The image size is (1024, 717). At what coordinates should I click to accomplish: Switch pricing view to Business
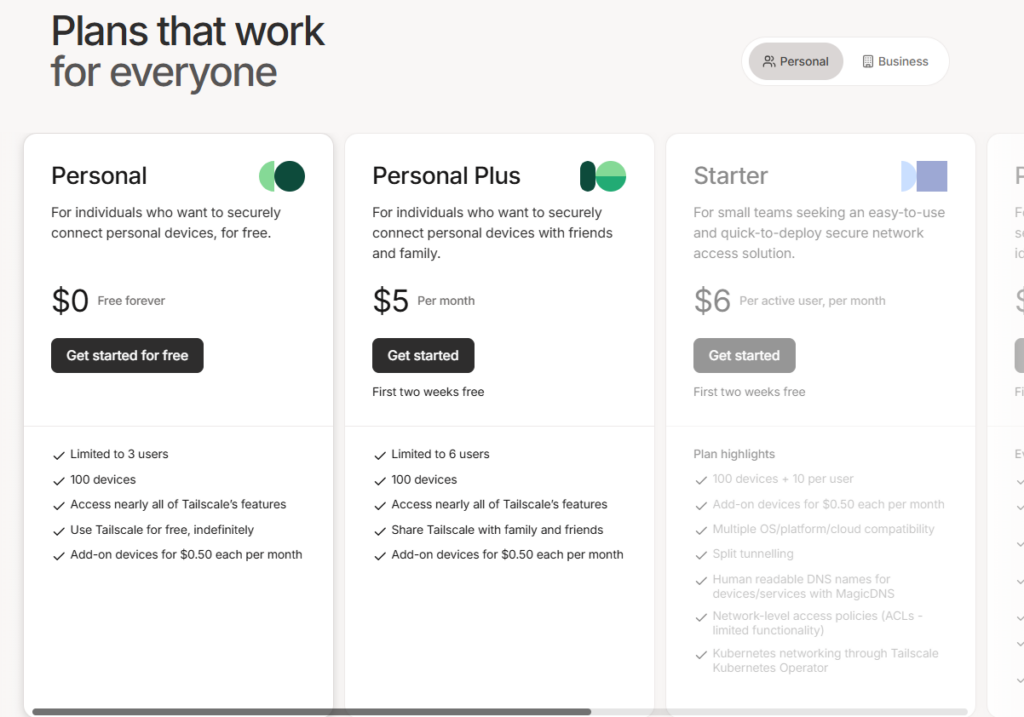click(x=895, y=61)
